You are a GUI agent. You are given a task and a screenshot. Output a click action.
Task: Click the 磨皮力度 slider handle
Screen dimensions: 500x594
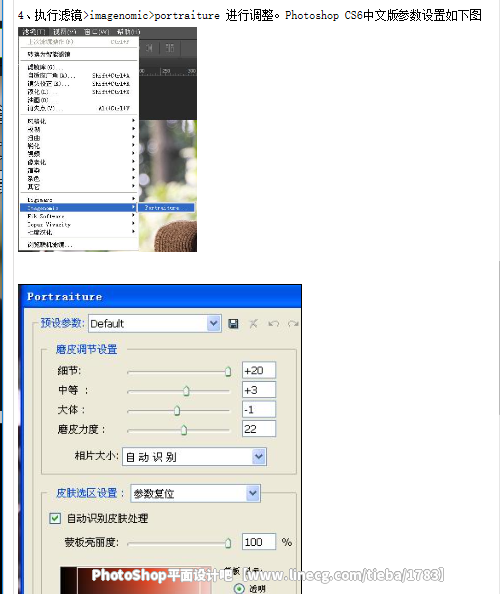point(184,430)
